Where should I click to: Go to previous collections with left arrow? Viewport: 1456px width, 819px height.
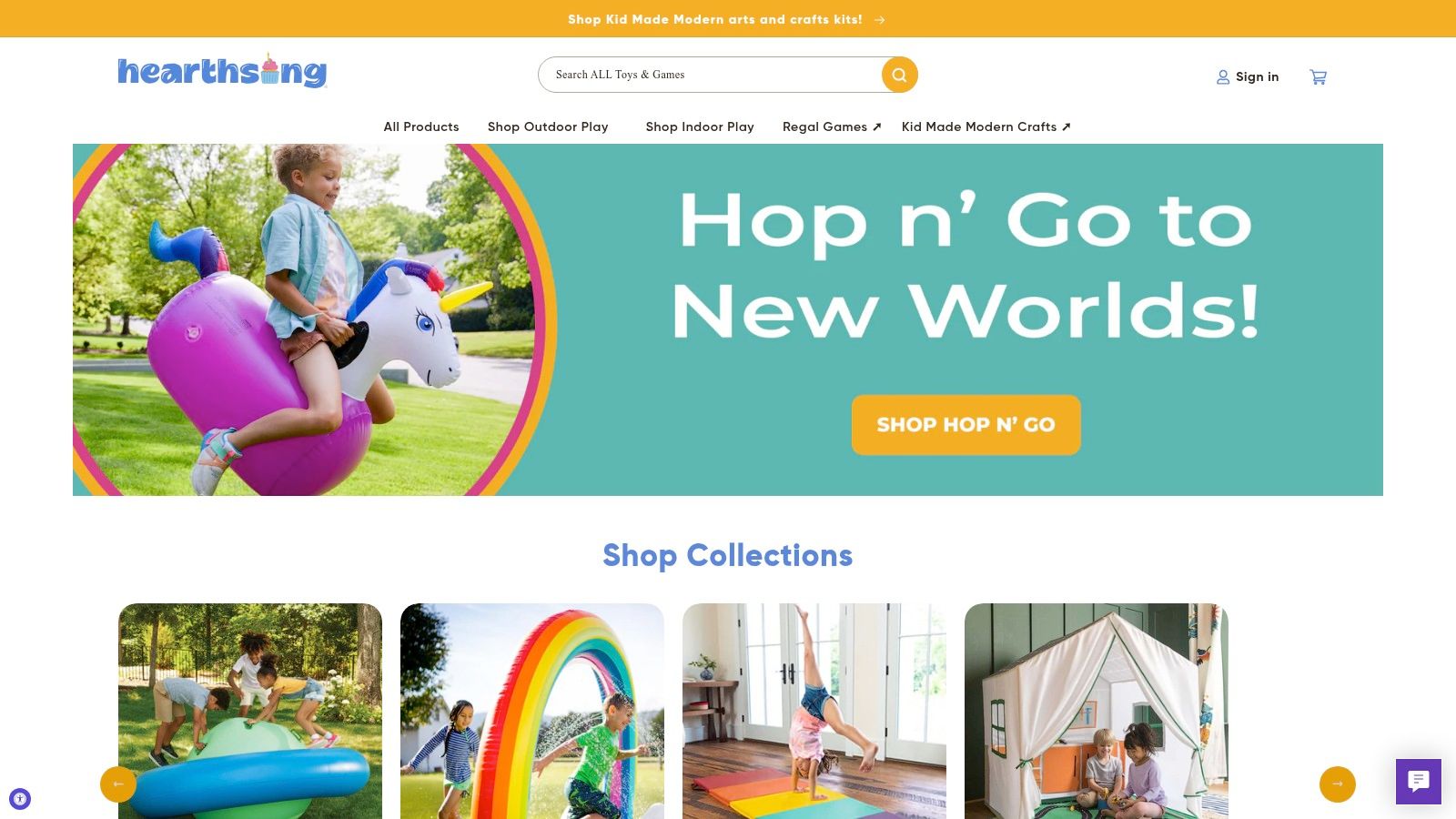point(118,784)
